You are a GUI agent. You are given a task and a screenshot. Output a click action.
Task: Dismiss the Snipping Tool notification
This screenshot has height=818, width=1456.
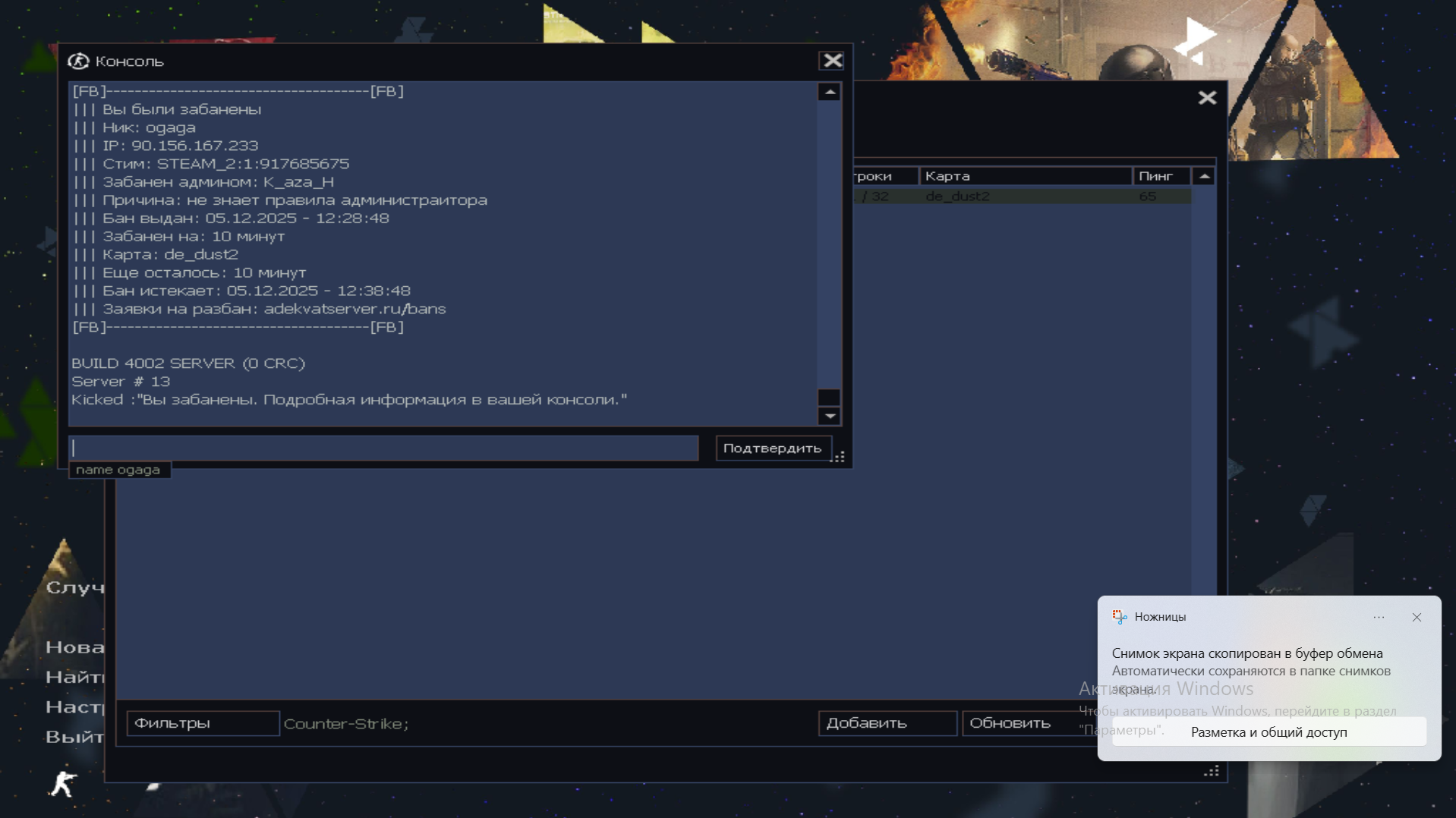click(x=1416, y=617)
